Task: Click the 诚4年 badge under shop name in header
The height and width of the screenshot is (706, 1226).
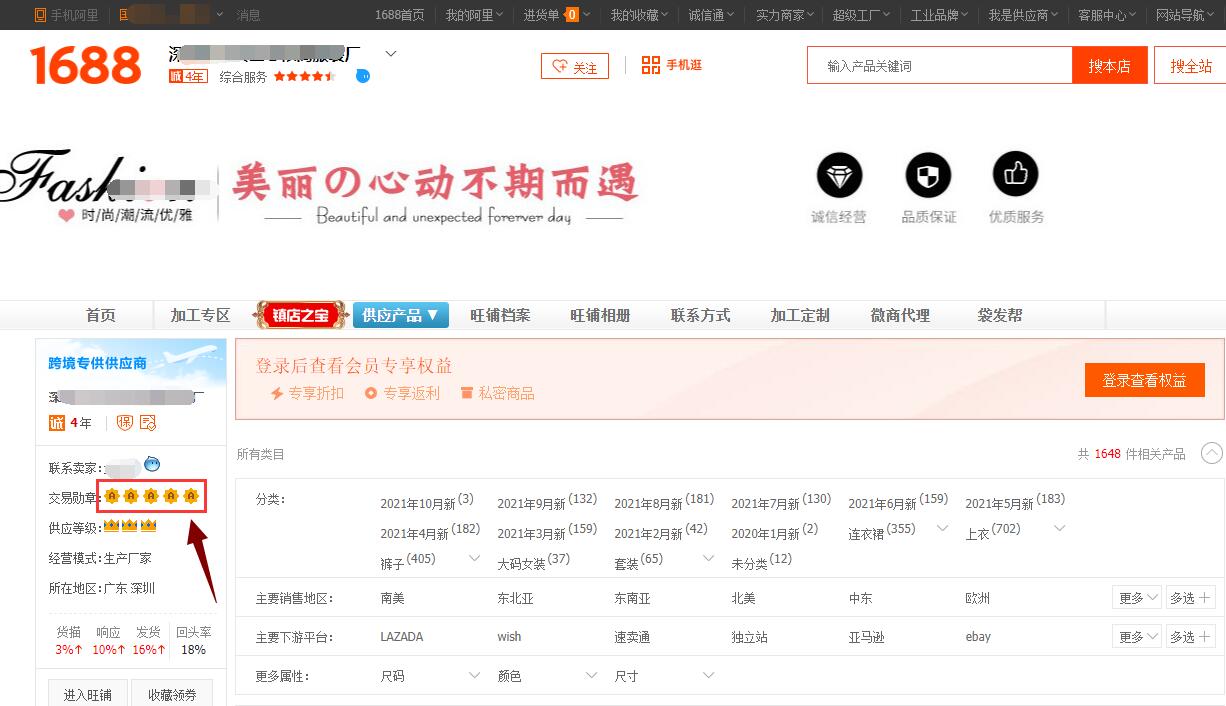Action: pos(188,76)
